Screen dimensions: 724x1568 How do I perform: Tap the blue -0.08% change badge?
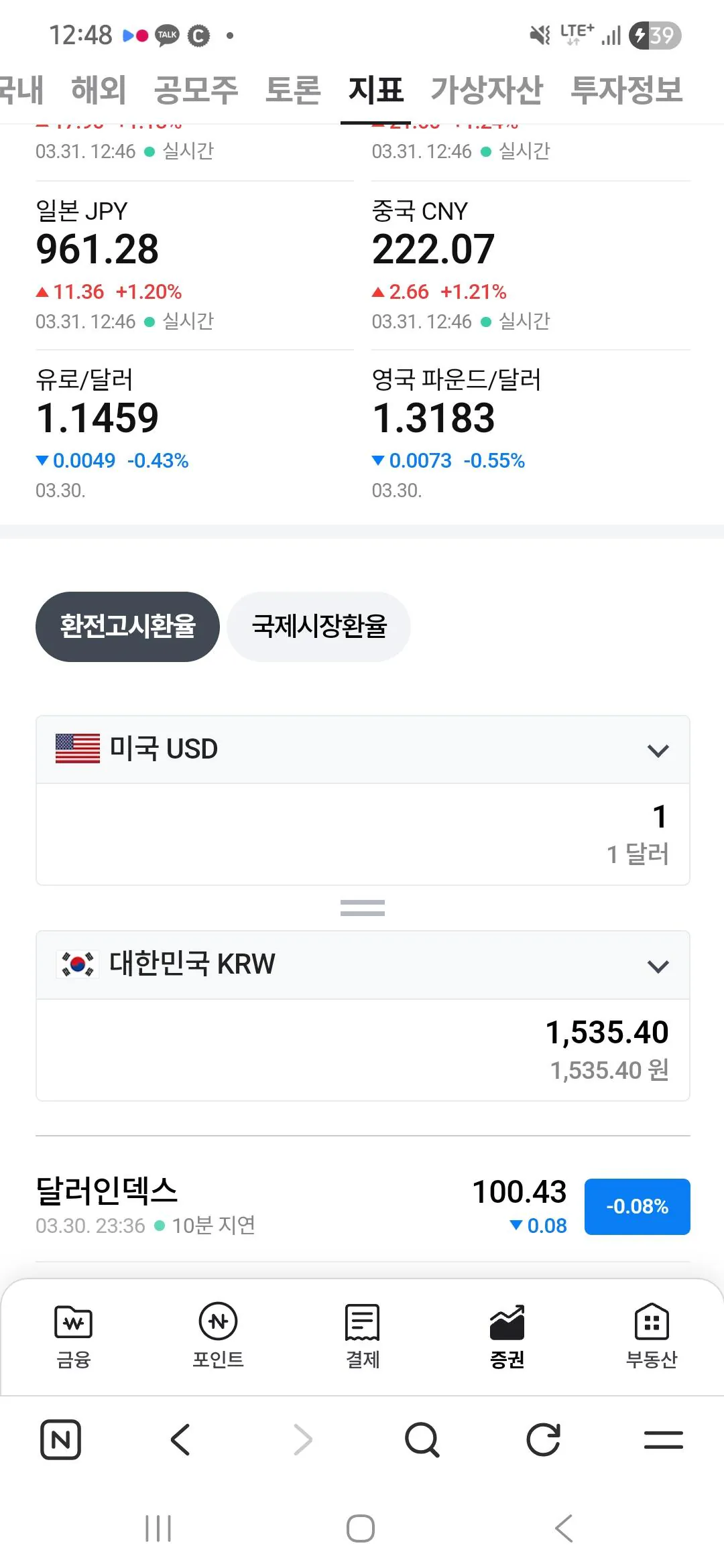(637, 1206)
